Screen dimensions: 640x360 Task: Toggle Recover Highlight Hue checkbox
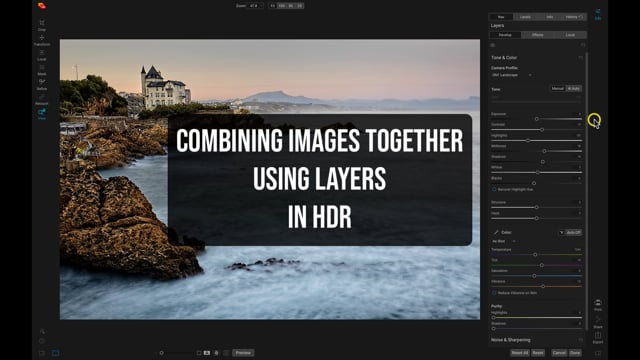494,189
